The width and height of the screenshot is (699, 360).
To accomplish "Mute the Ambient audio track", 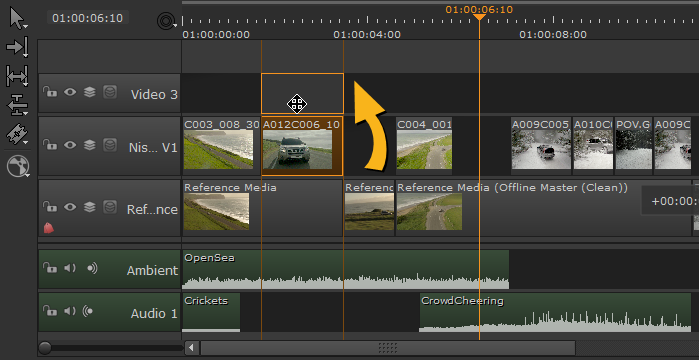I will (x=70, y=268).
